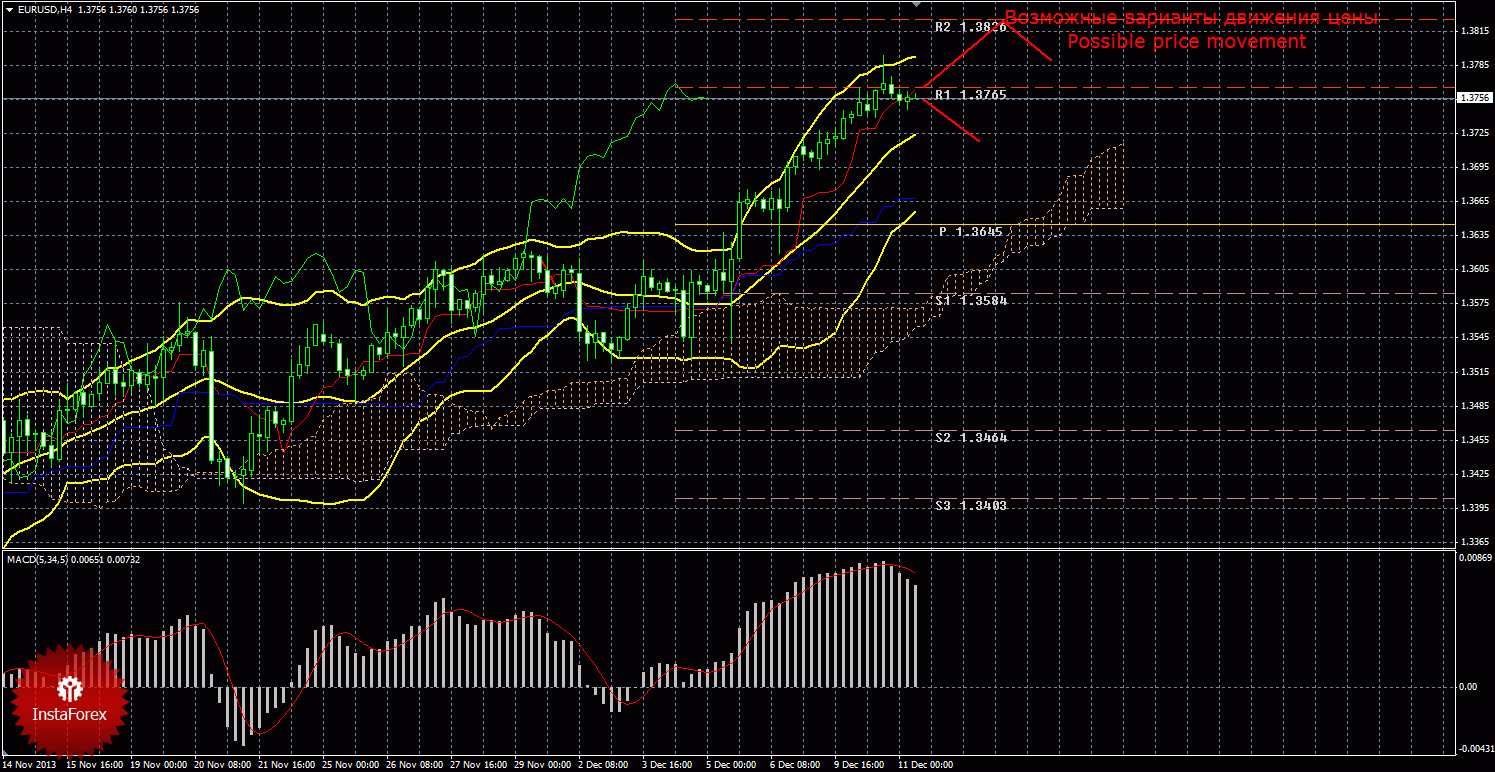The height and width of the screenshot is (772, 1495).
Task: Click the price scale value 1.3635
Action: click(1474, 235)
